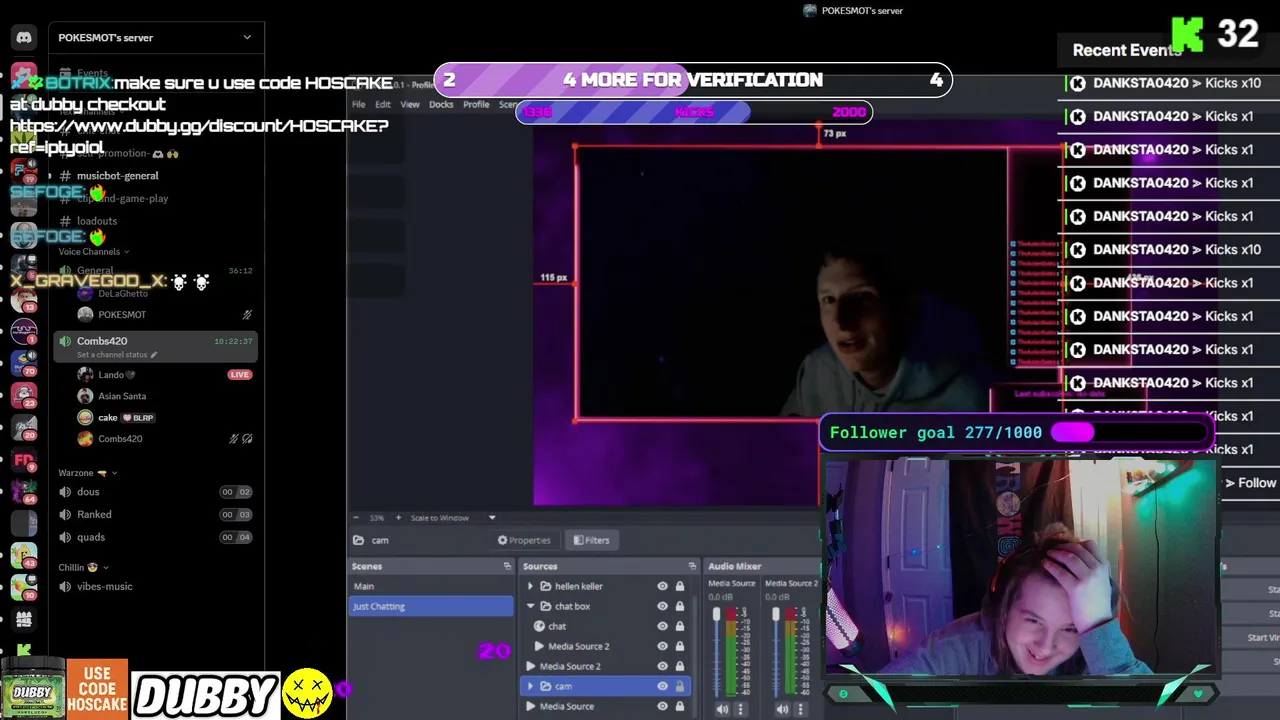Hide the top-level Media Source 2
The image size is (1280, 720).
tap(662, 666)
